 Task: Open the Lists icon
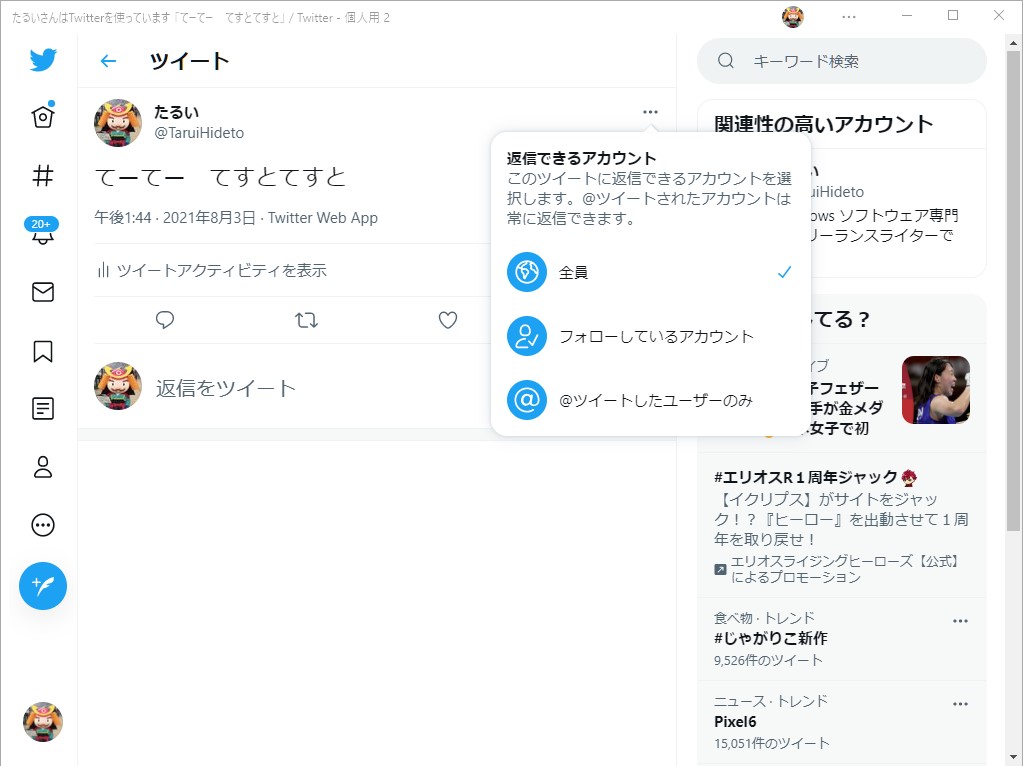[x=41, y=408]
